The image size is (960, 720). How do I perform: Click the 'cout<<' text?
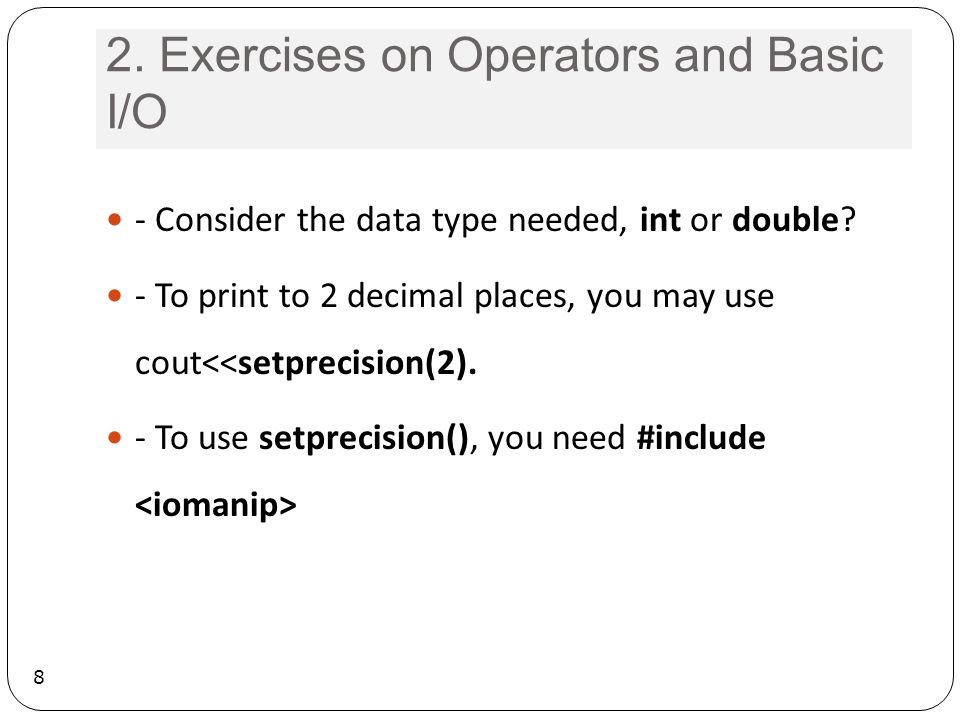click(x=186, y=364)
